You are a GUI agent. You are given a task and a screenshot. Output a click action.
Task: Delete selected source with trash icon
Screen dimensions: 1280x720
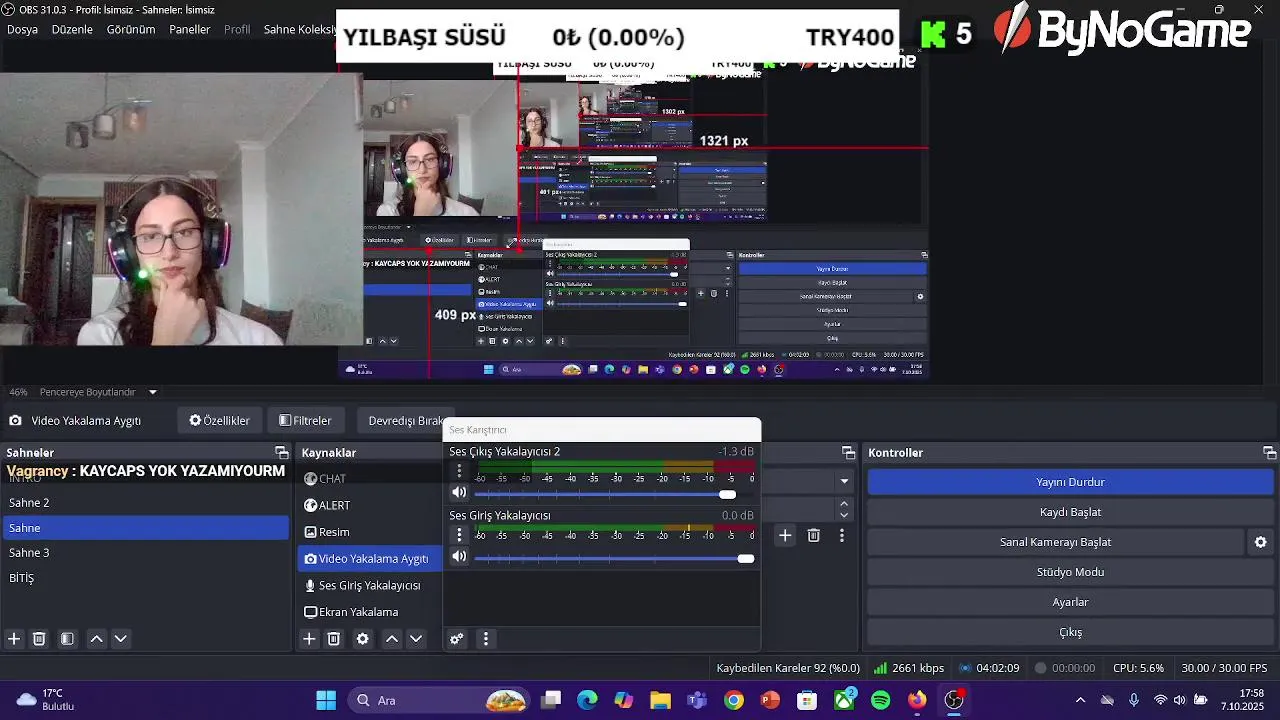(334, 639)
